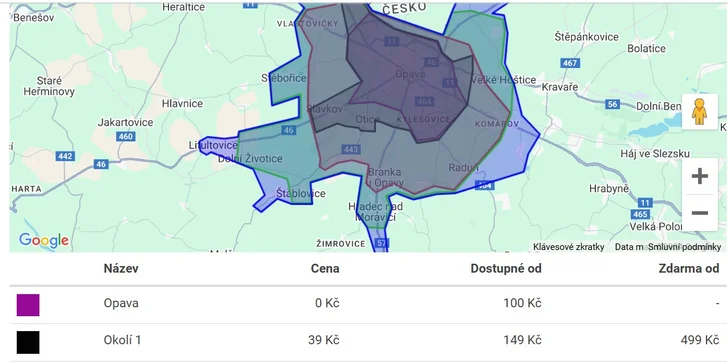This screenshot has height=364, width=728.
Task: Select the Okolí 1 row name
Action: tap(122, 340)
